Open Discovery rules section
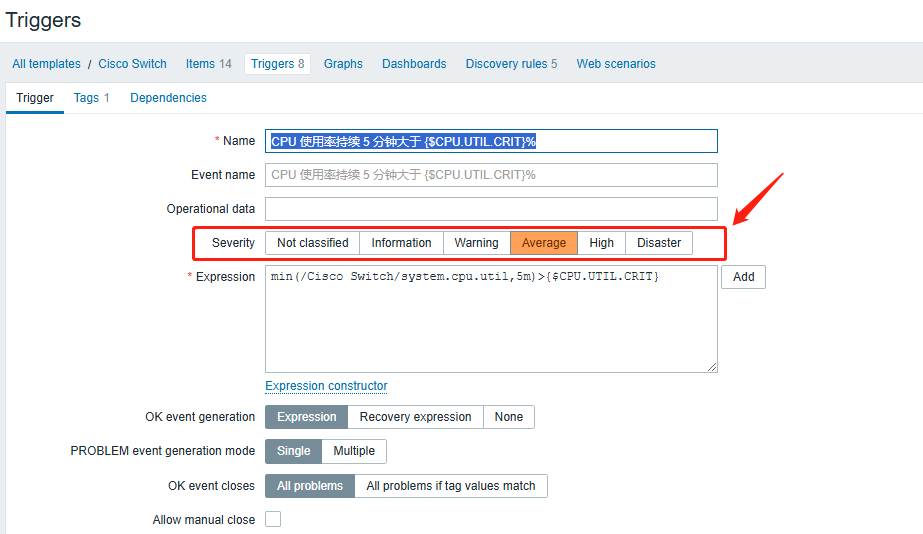923x534 pixels. pos(511,64)
